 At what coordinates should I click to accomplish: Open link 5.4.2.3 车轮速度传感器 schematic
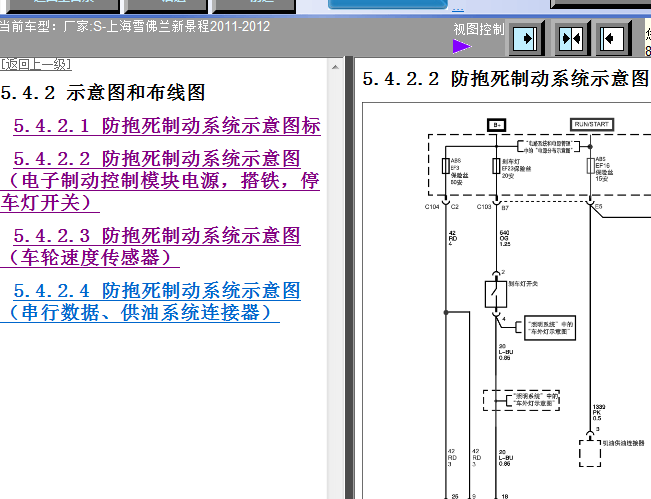(151, 247)
